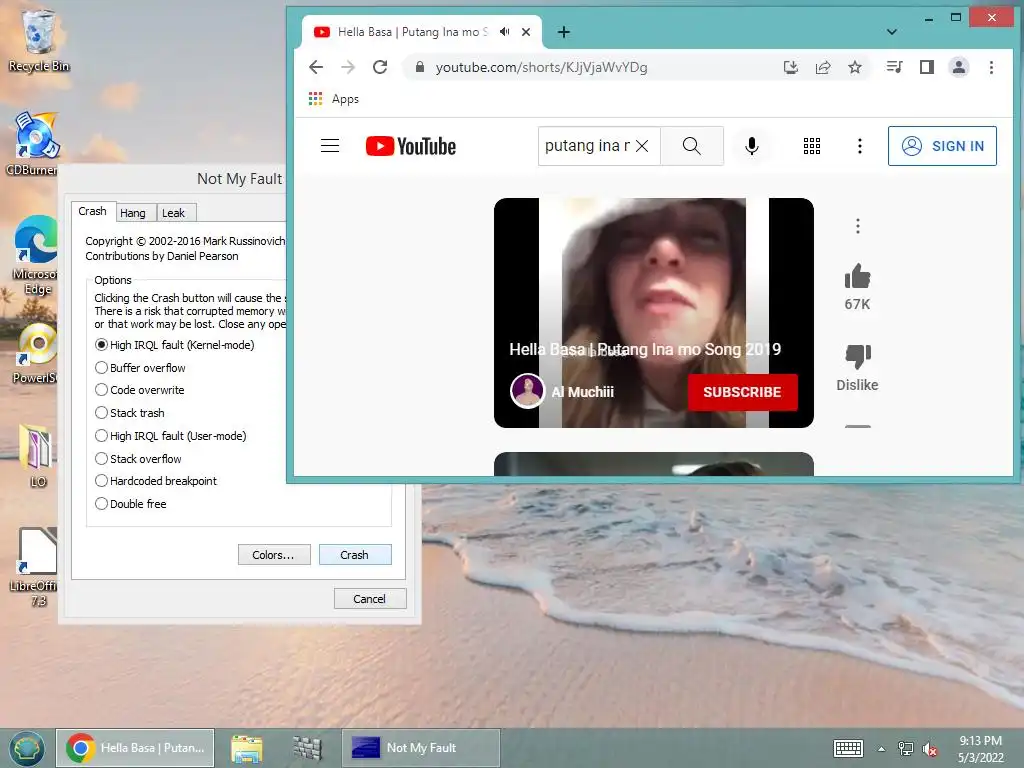The height and width of the screenshot is (768, 1024).
Task: Open the Shorts video more-options menu
Action: [857, 226]
